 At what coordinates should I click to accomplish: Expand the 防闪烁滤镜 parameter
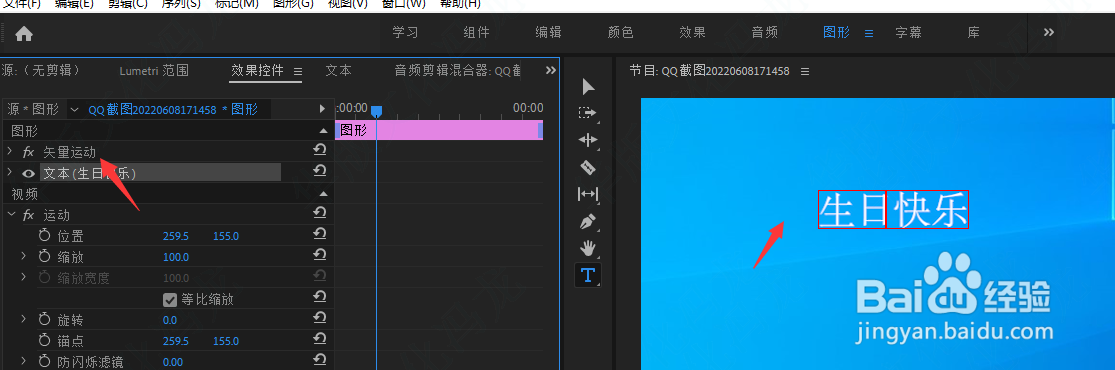pyautogui.click(x=24, y=361)
